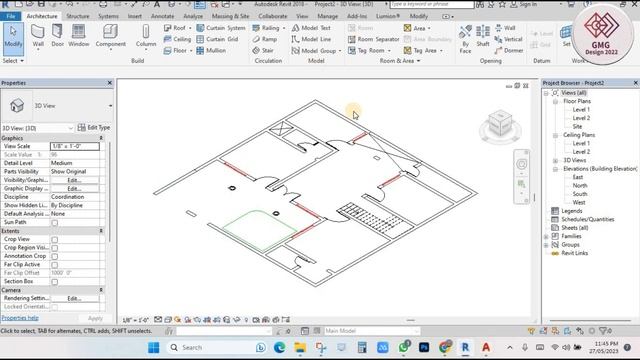This screenshot has width=640, height=360.
Task: Toggle Crop Region Visible checkbox
Action: point(55,248)
